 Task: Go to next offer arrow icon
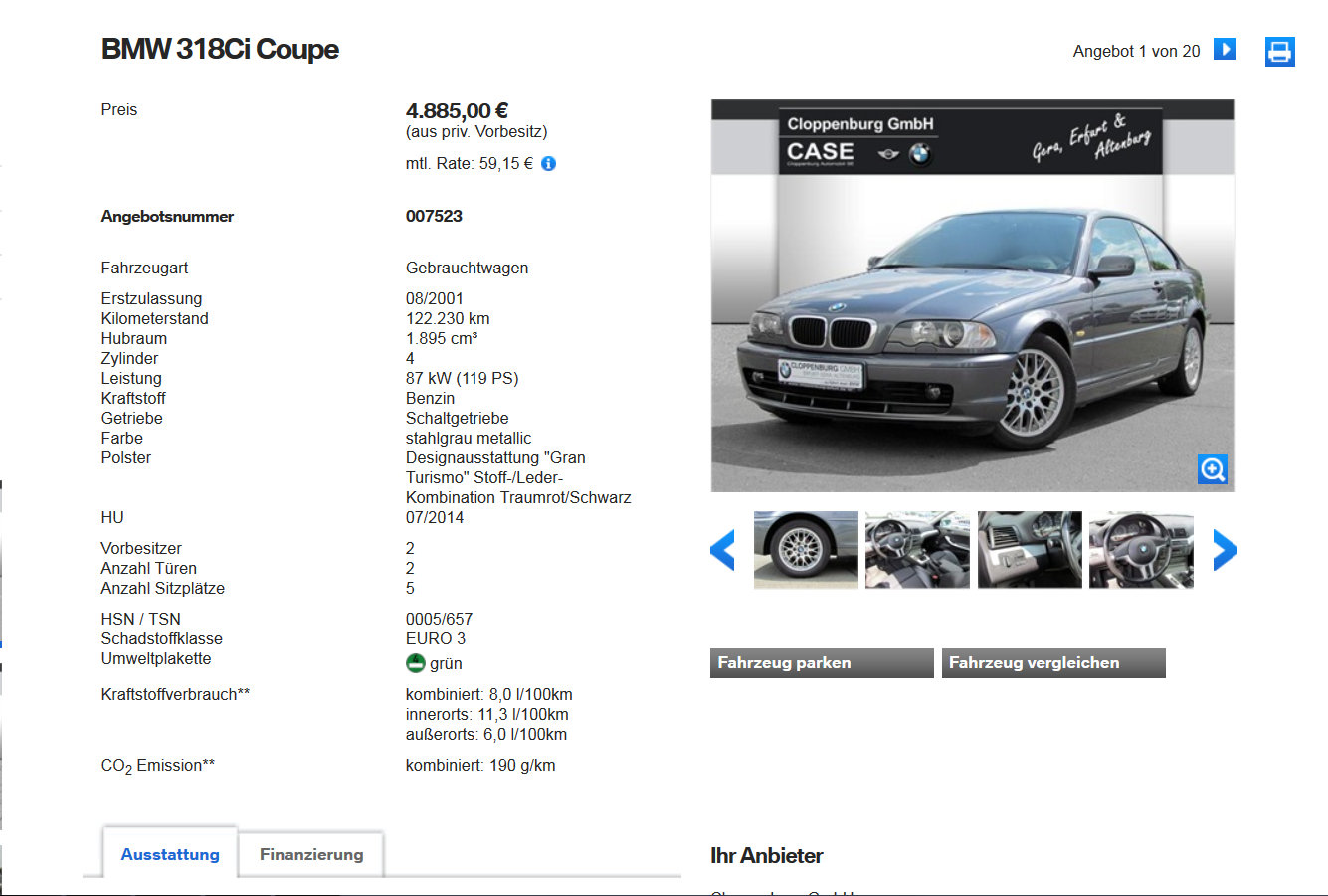pos(1225,49)
